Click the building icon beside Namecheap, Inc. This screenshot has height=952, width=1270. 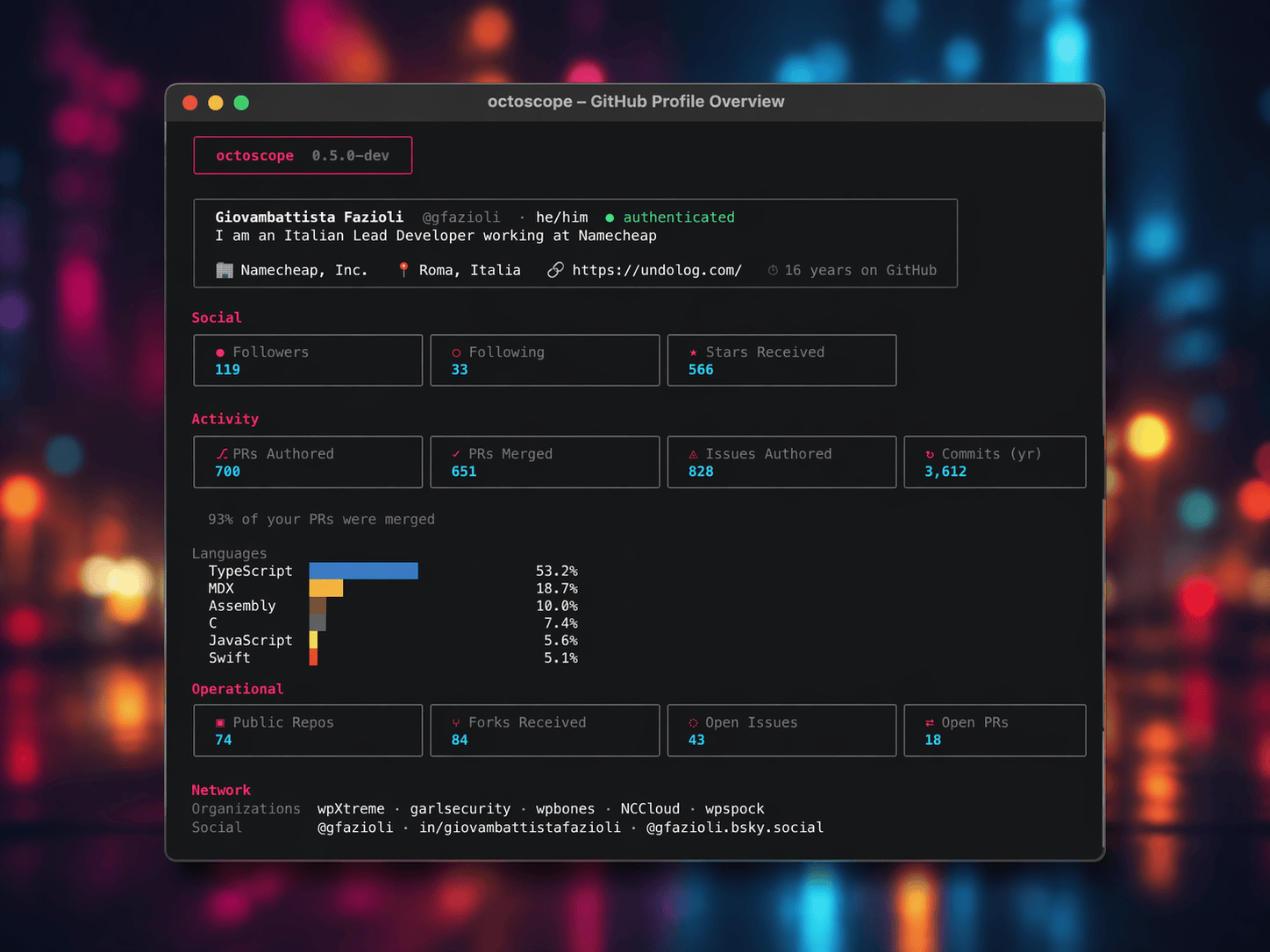pyautogui.click(x=225, y=270)
